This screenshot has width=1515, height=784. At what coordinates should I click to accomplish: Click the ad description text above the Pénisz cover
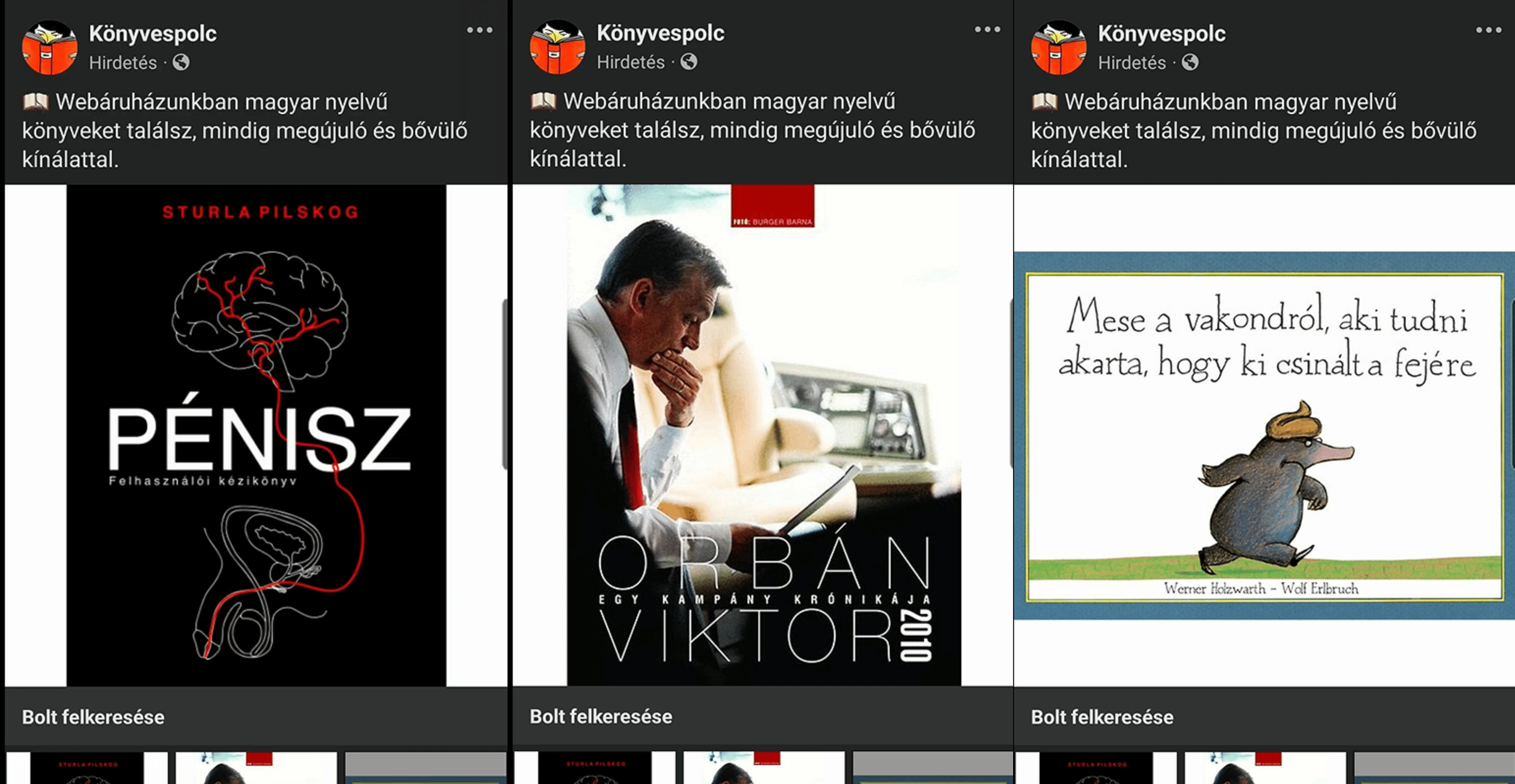[245, 131]
